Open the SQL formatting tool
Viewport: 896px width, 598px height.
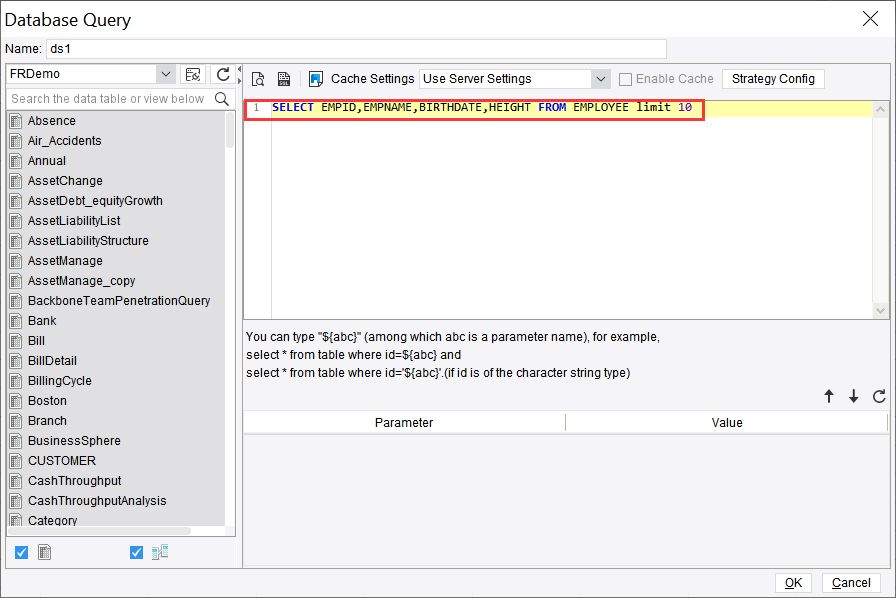(281, 78)
